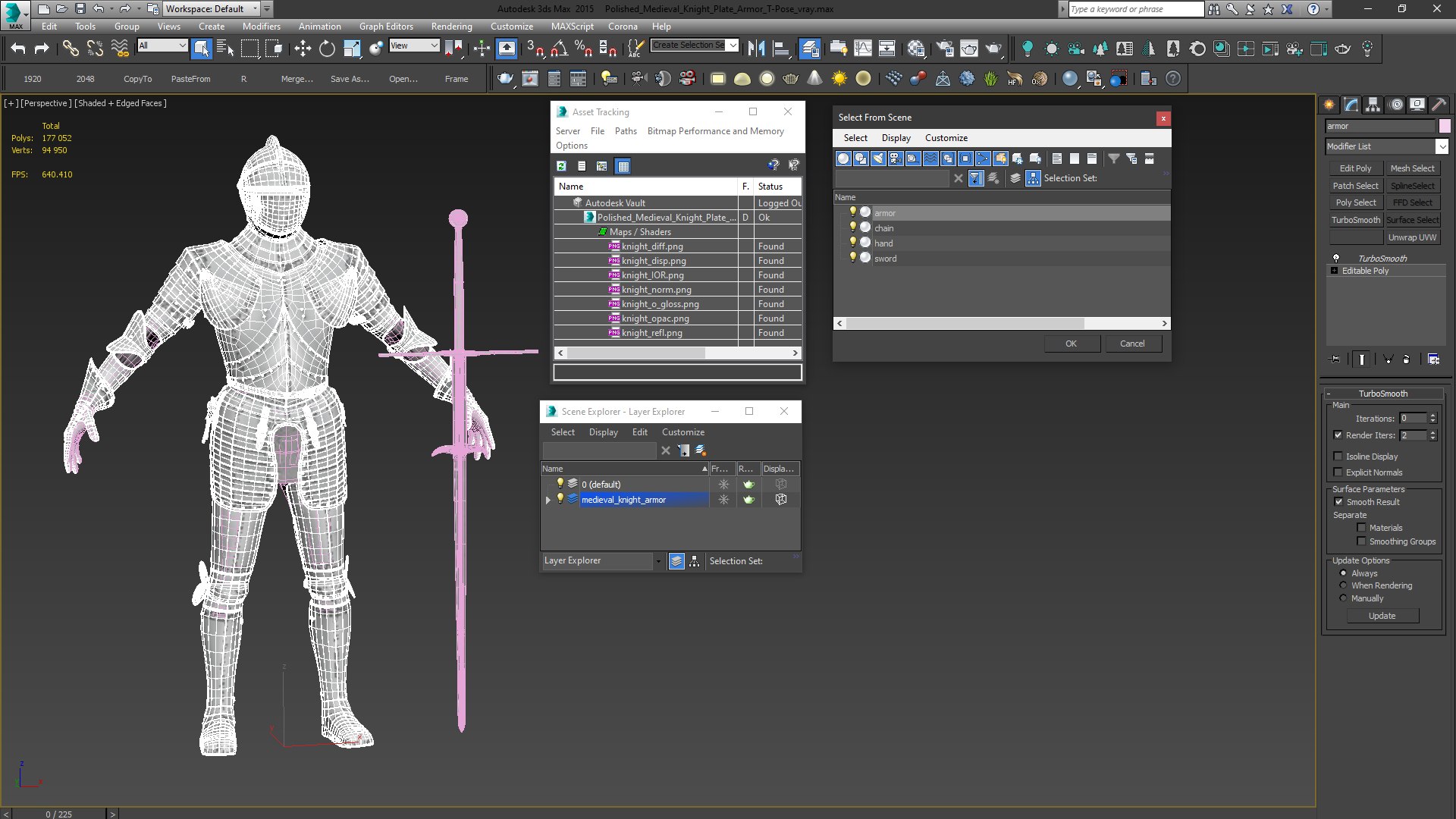Open Display menu in Select From Scene

pyautogui.click(x=896, y=138)
